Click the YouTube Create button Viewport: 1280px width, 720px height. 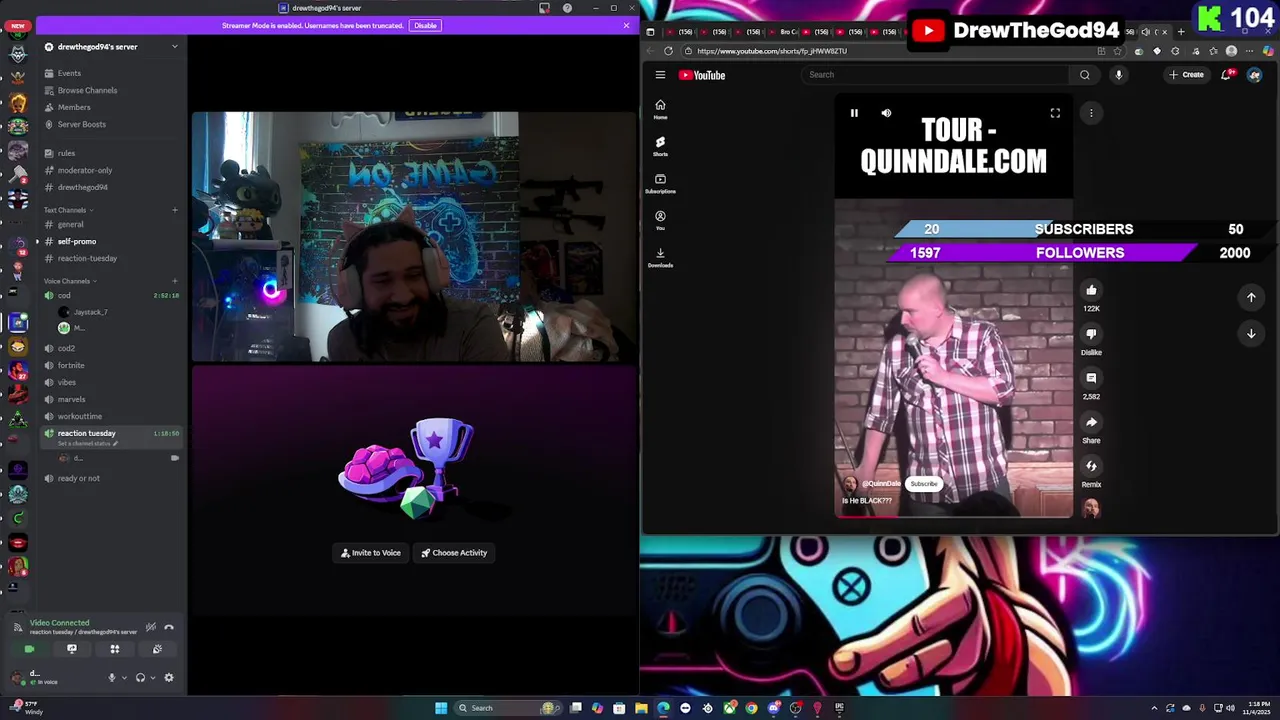[1187, 75]
